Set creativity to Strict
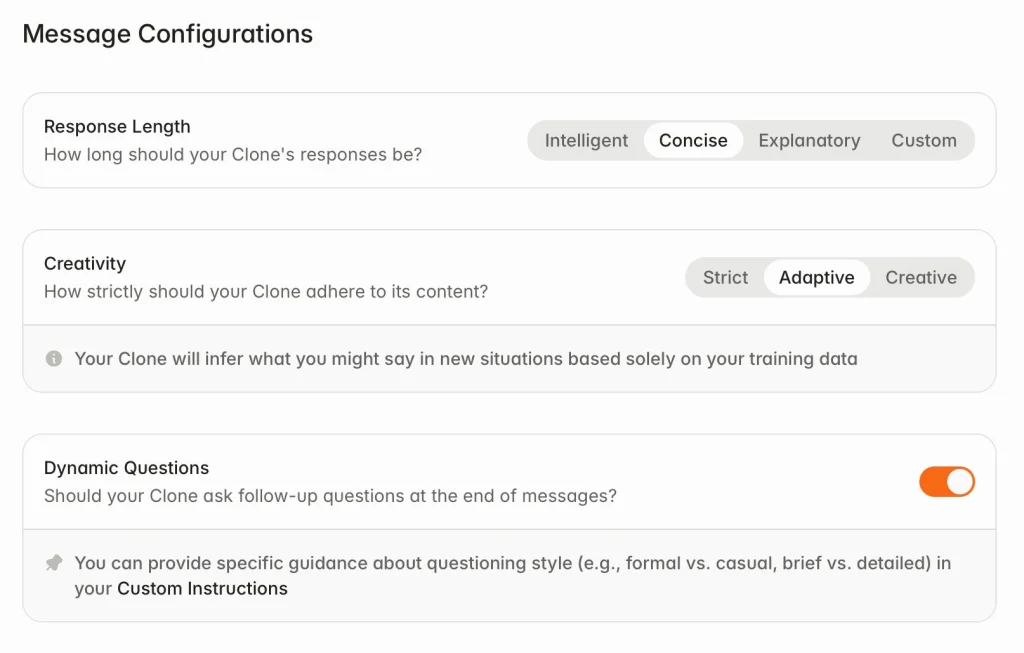The height and width of the screenshot is (653, 1024). 725,278
